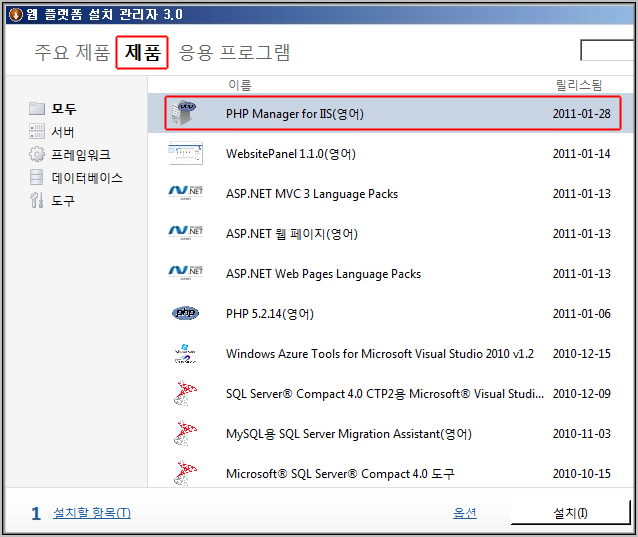
Task: Sort by the 이름 column header
Action: [x=240, y=85]
